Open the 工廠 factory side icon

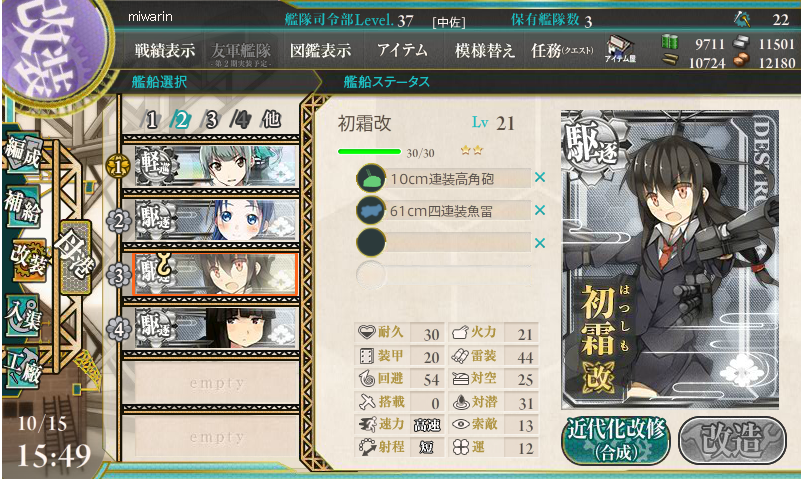pos(23,369)
